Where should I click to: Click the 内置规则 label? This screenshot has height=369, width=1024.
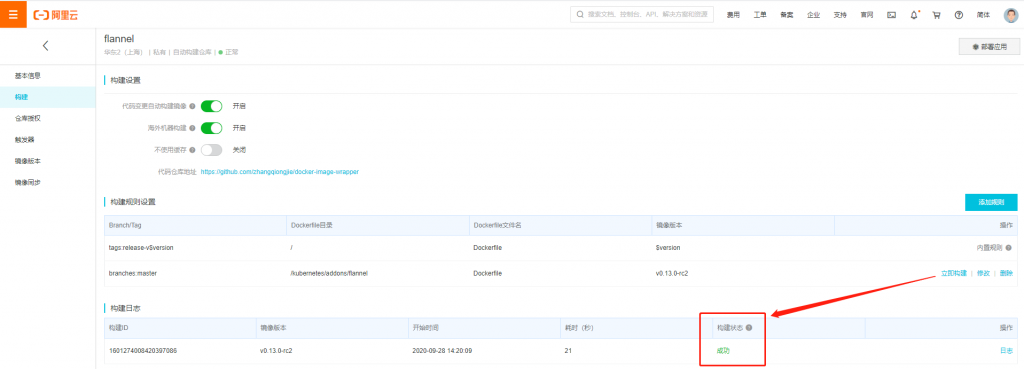[x=989, y=248]
